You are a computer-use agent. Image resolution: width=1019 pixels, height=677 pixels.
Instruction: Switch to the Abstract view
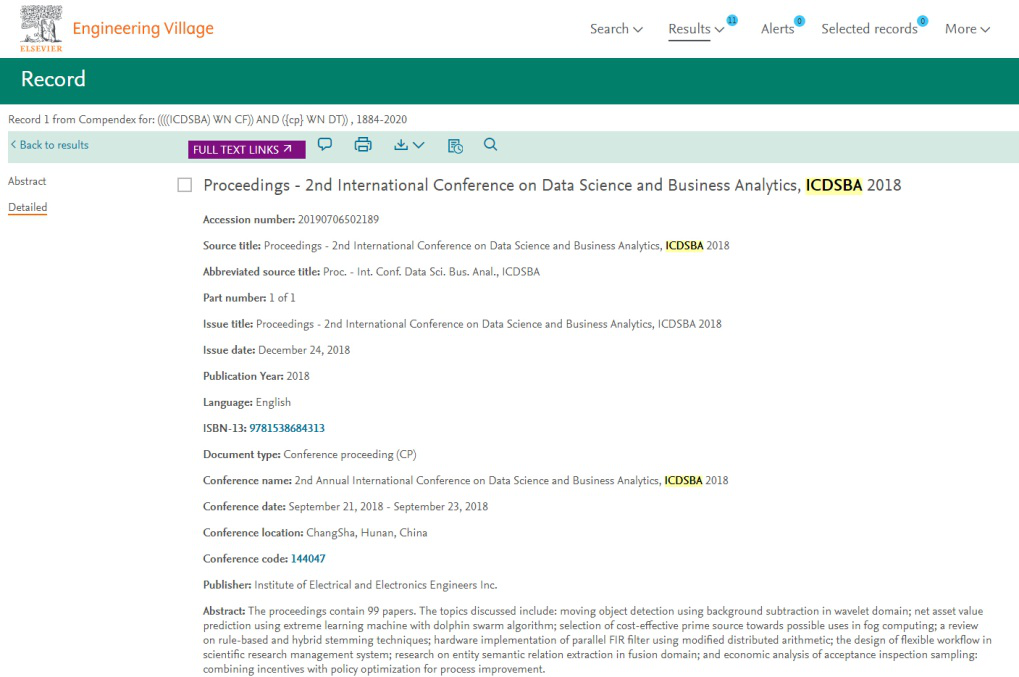click(27, 182)
